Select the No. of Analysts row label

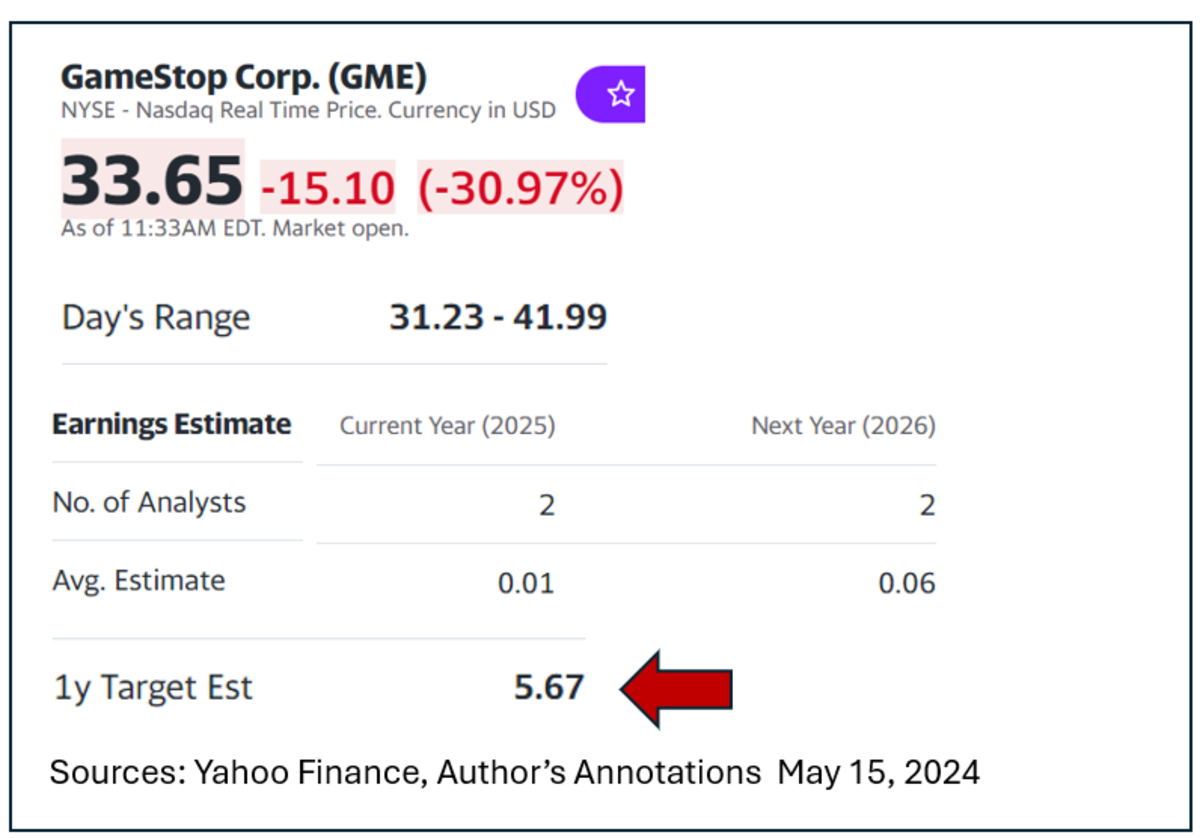coord(149,502)
